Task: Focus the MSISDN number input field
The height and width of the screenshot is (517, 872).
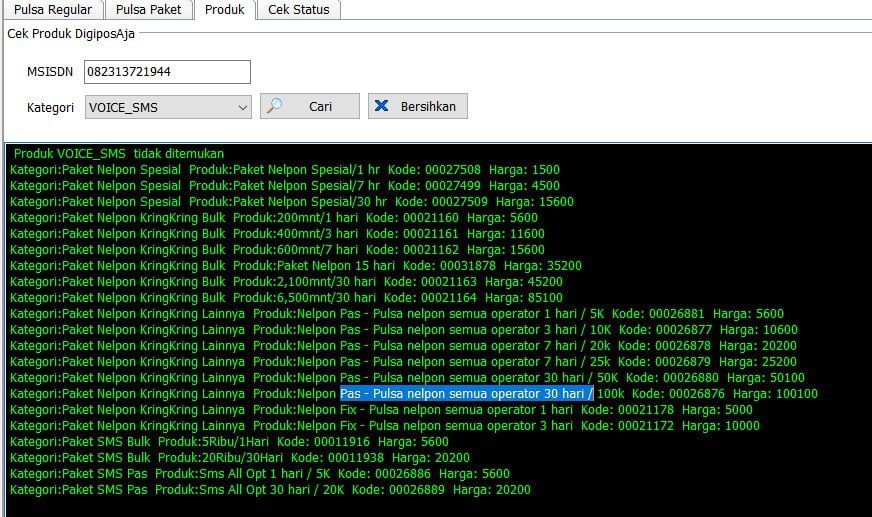Action: click(167, 72)
